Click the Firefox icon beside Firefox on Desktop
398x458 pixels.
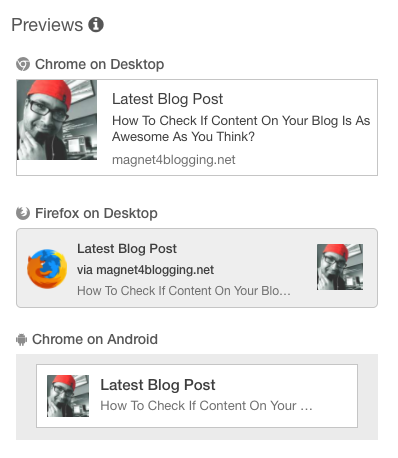pos(23,213)
